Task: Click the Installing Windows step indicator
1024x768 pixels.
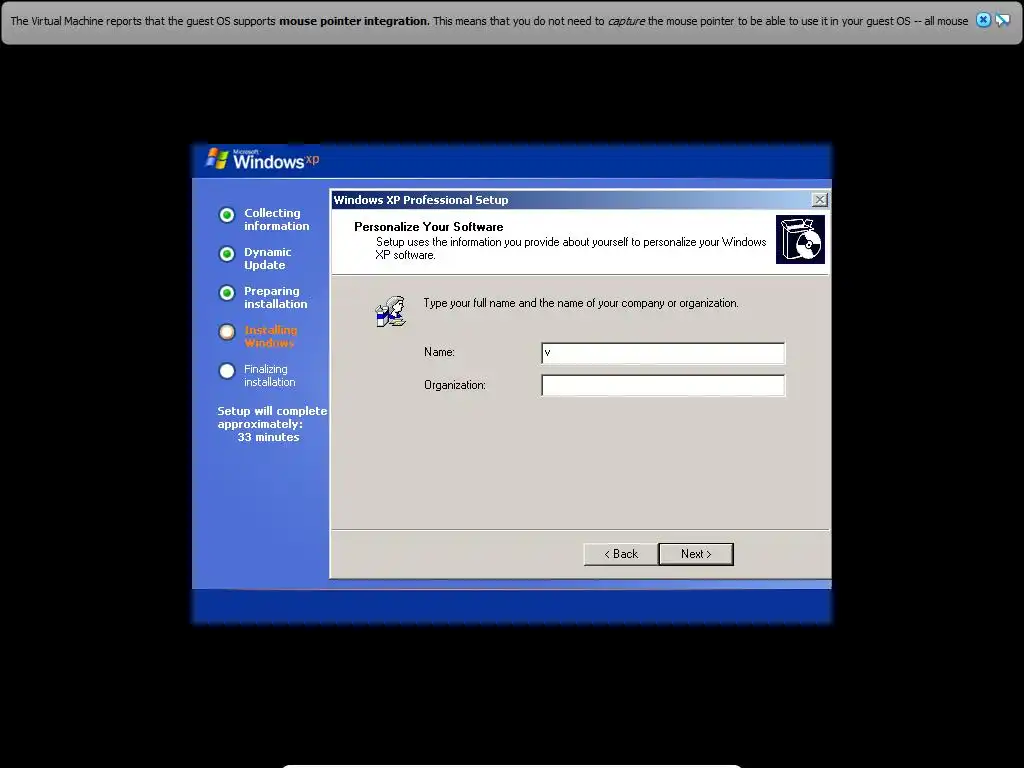Action: point(227,332)
